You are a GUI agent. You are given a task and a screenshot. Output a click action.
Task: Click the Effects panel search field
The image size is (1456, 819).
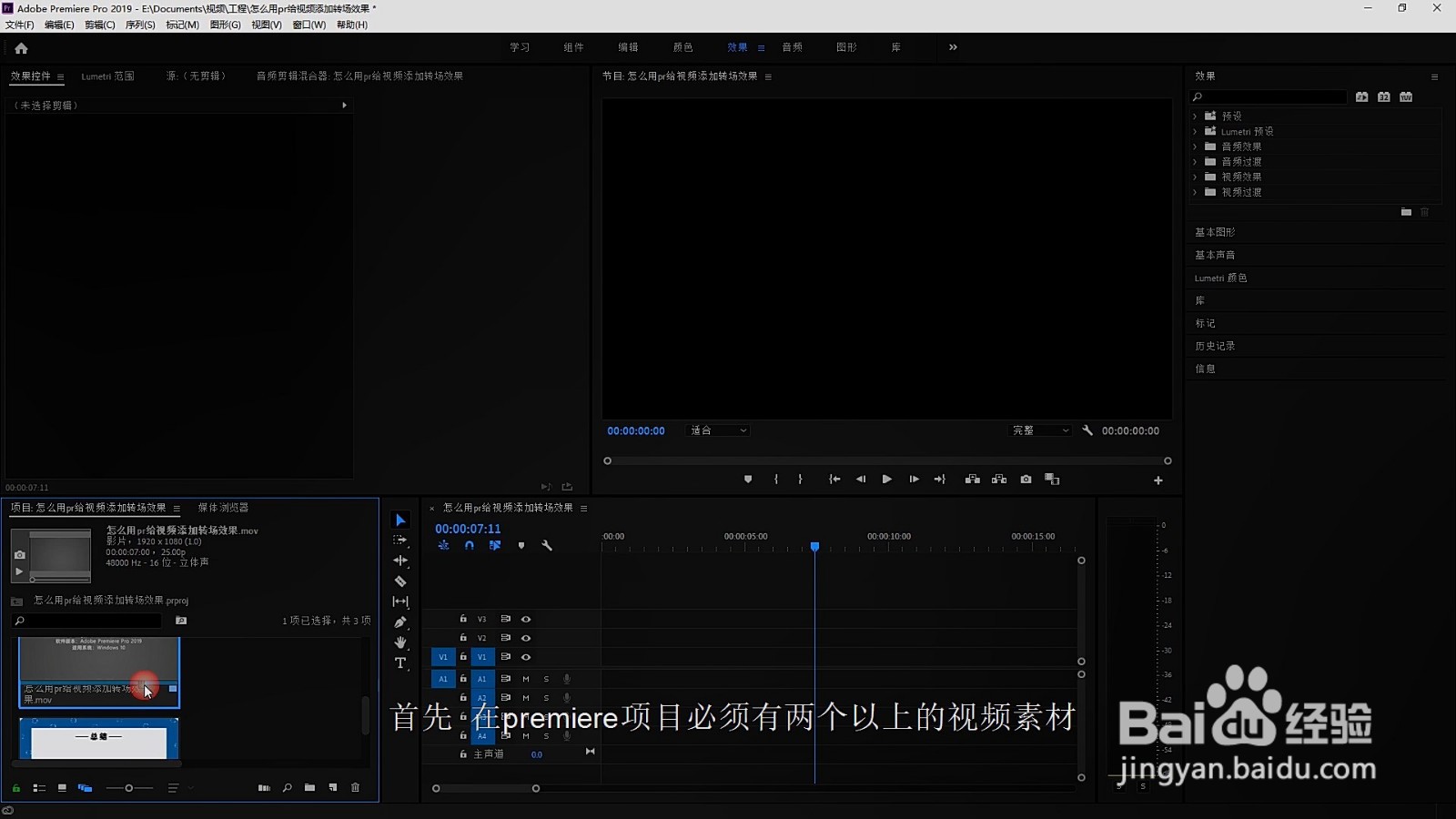(x=1269, y=97)
